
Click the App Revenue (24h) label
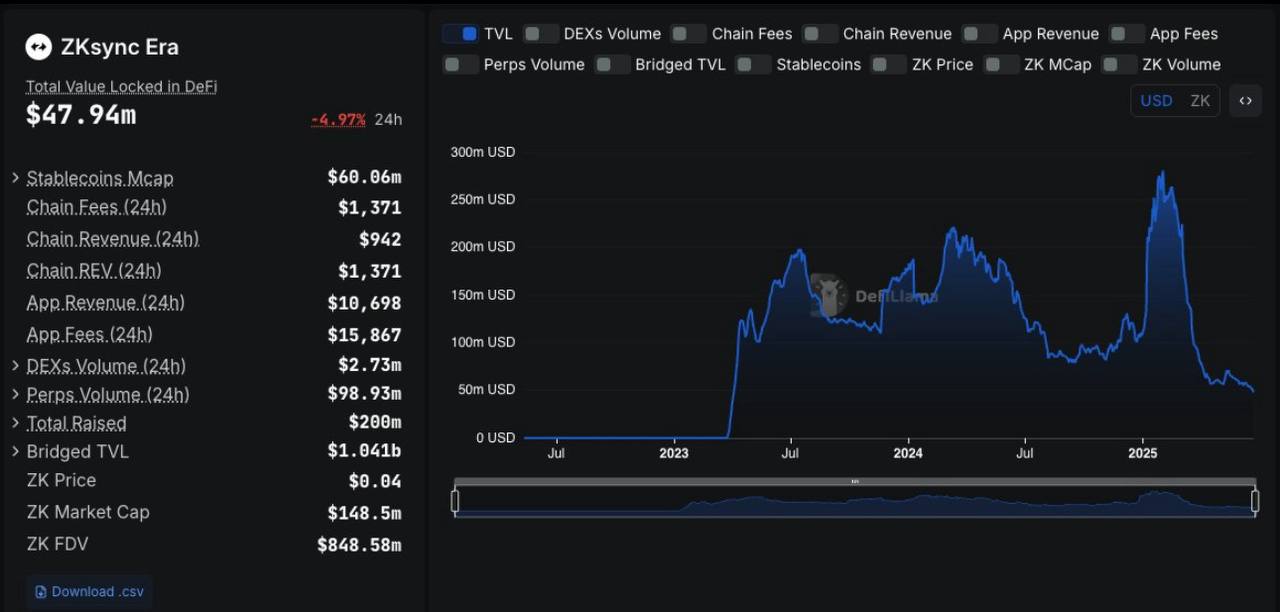(105, 303)
